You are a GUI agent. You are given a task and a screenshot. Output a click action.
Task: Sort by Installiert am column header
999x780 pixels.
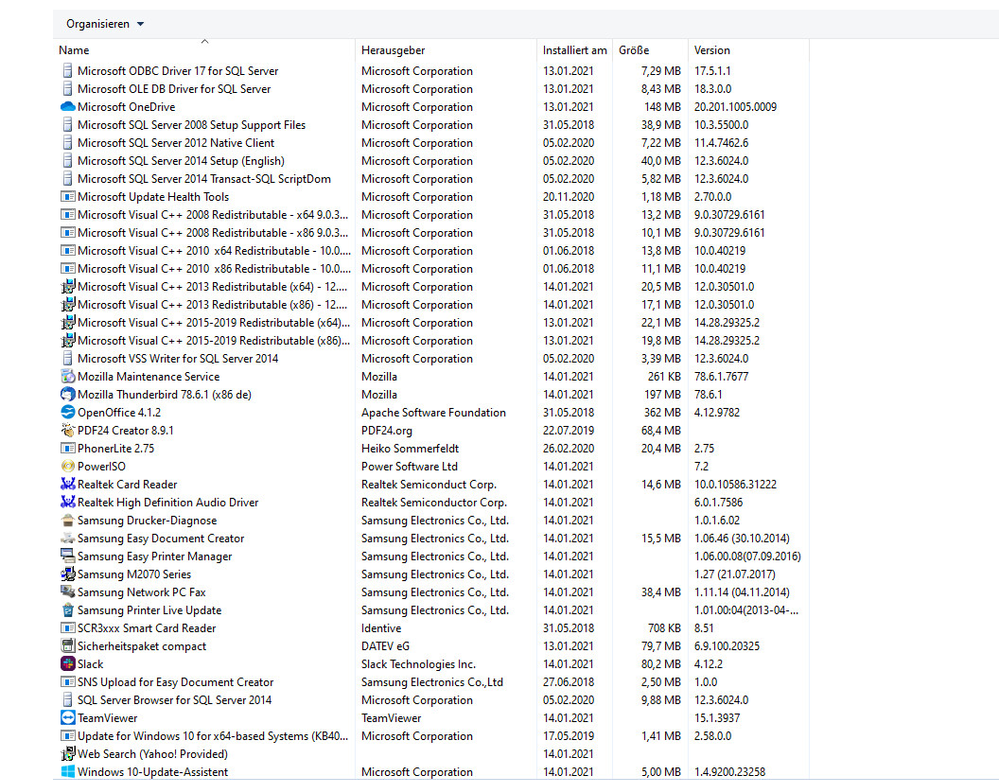click(575, 50)
